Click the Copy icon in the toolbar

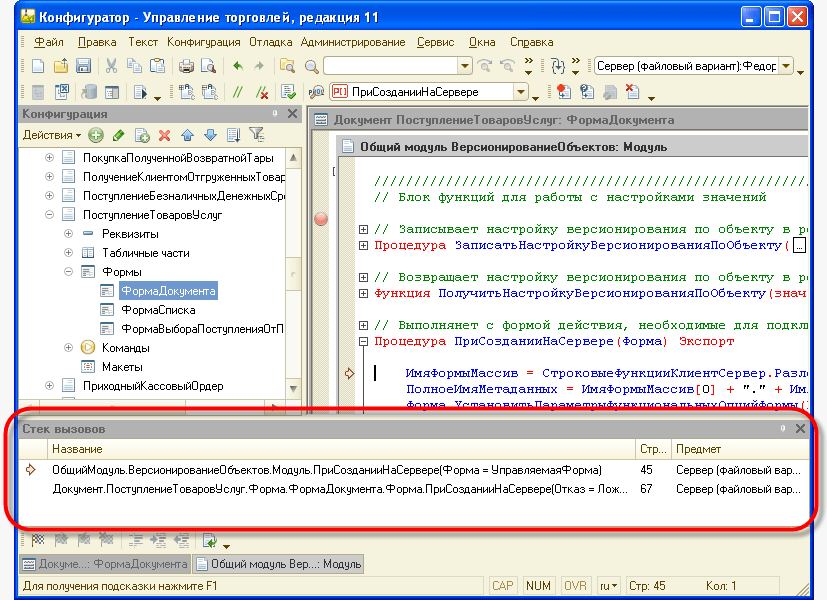pos(134,66)
